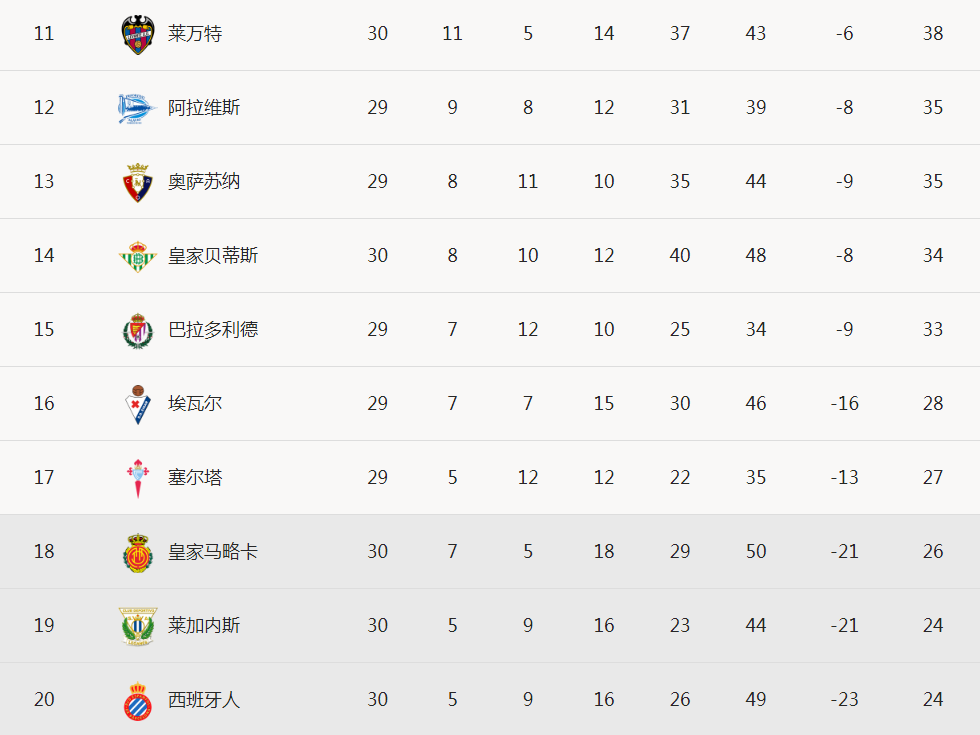Click the Valladolid (巴拉多利德) club crest
The width and height of the screenshot is (980, 735).
tap(138, 331)
